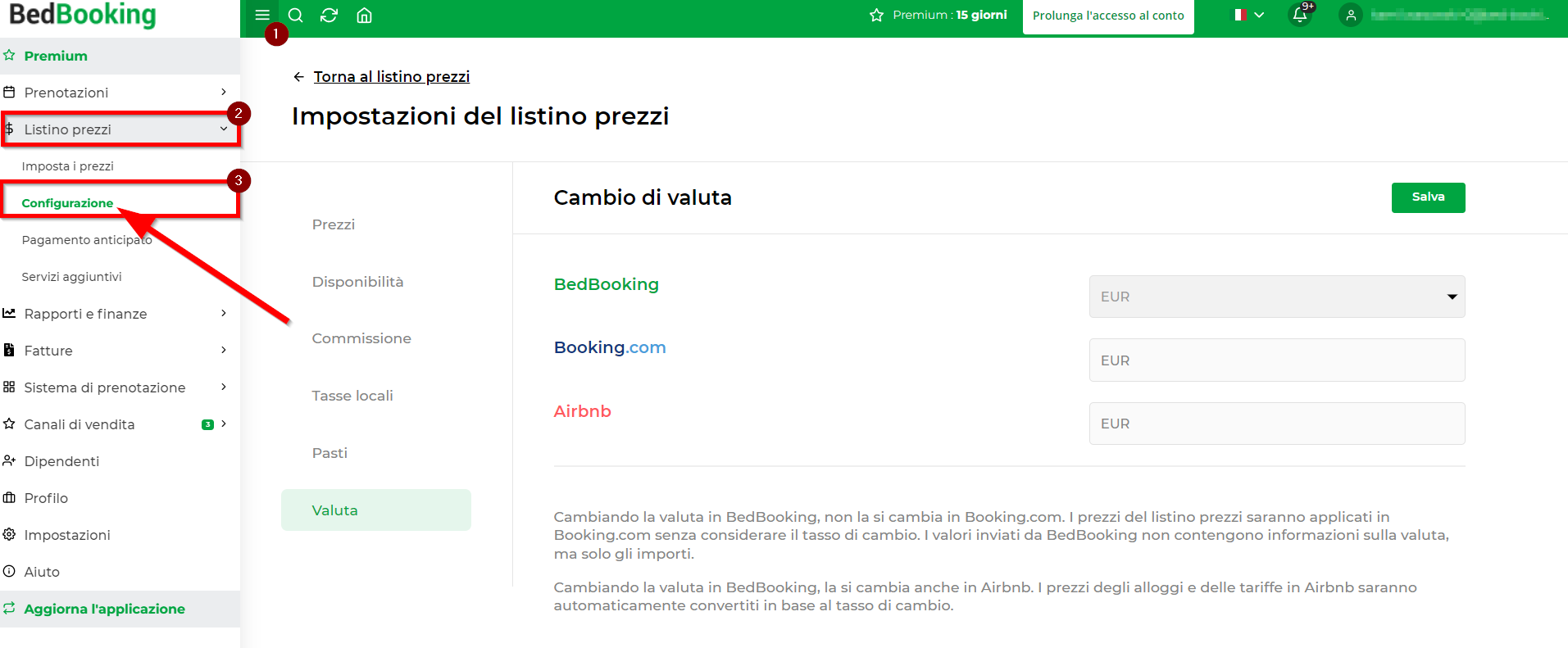Open Pagamento anticipato submenu item
1568x648 pixels.
(87, 240)
